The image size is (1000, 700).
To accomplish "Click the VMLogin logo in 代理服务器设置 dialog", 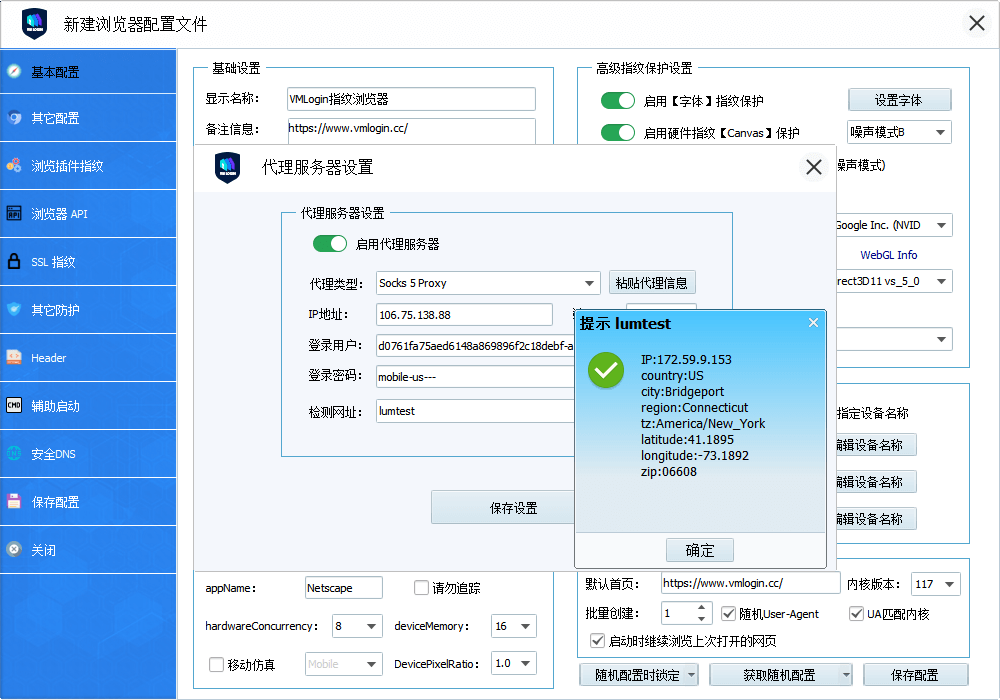I will (228, 168).
